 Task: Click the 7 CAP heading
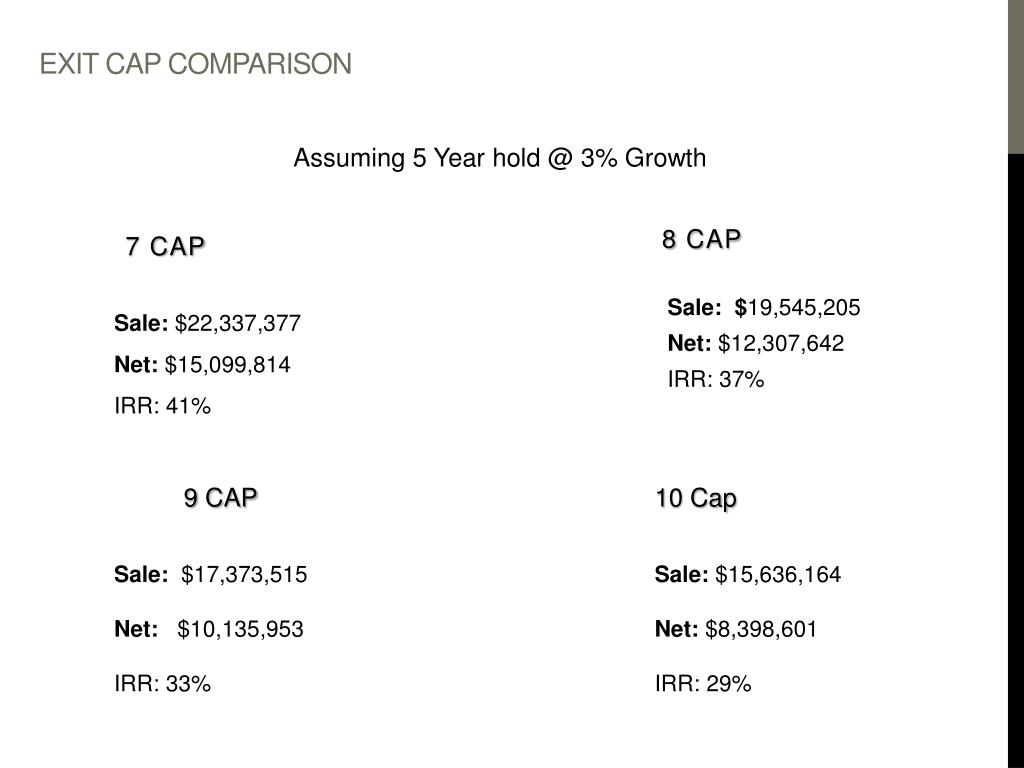(165, 246)
